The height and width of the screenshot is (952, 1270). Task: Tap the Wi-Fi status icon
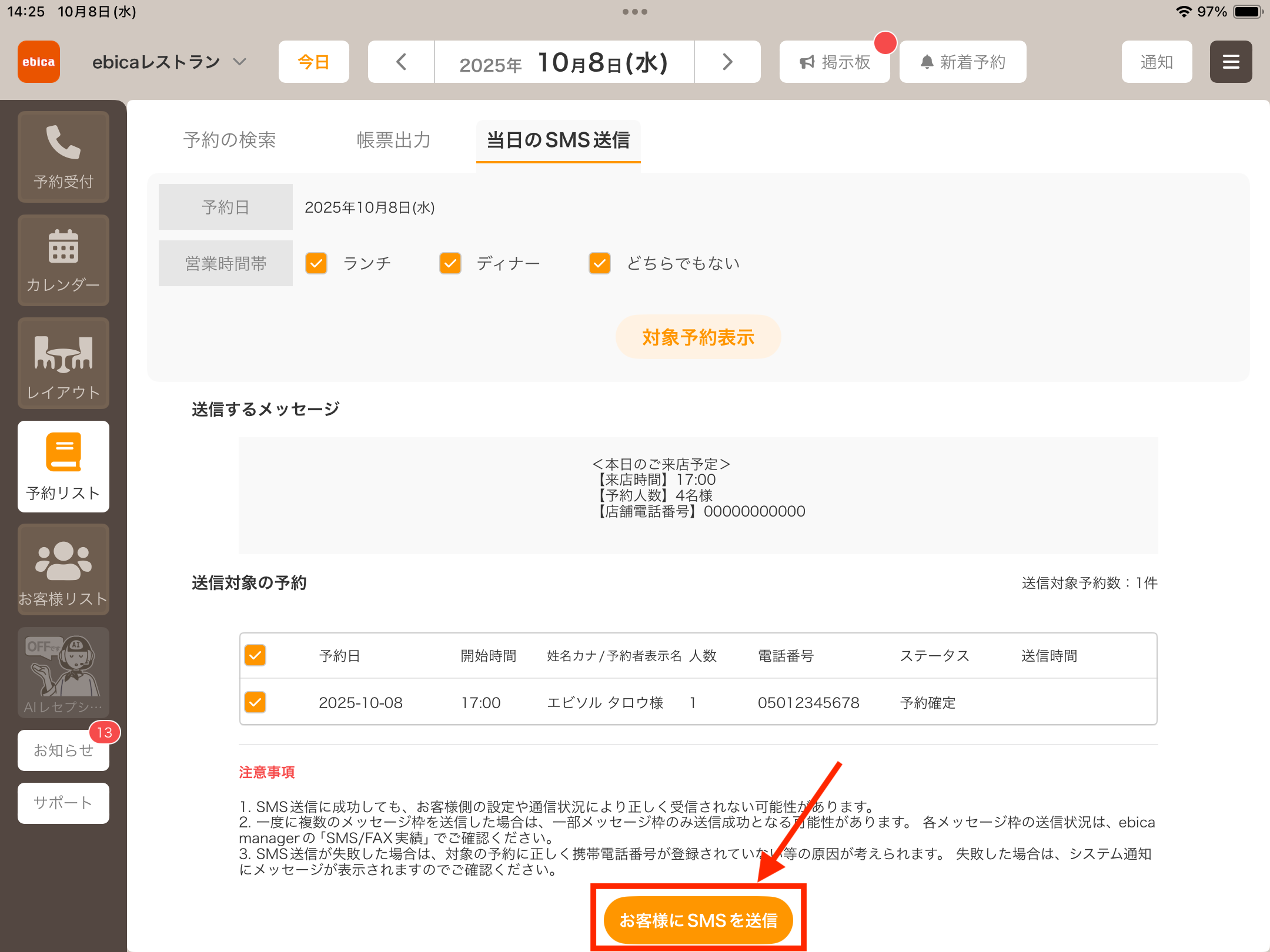1183,12
